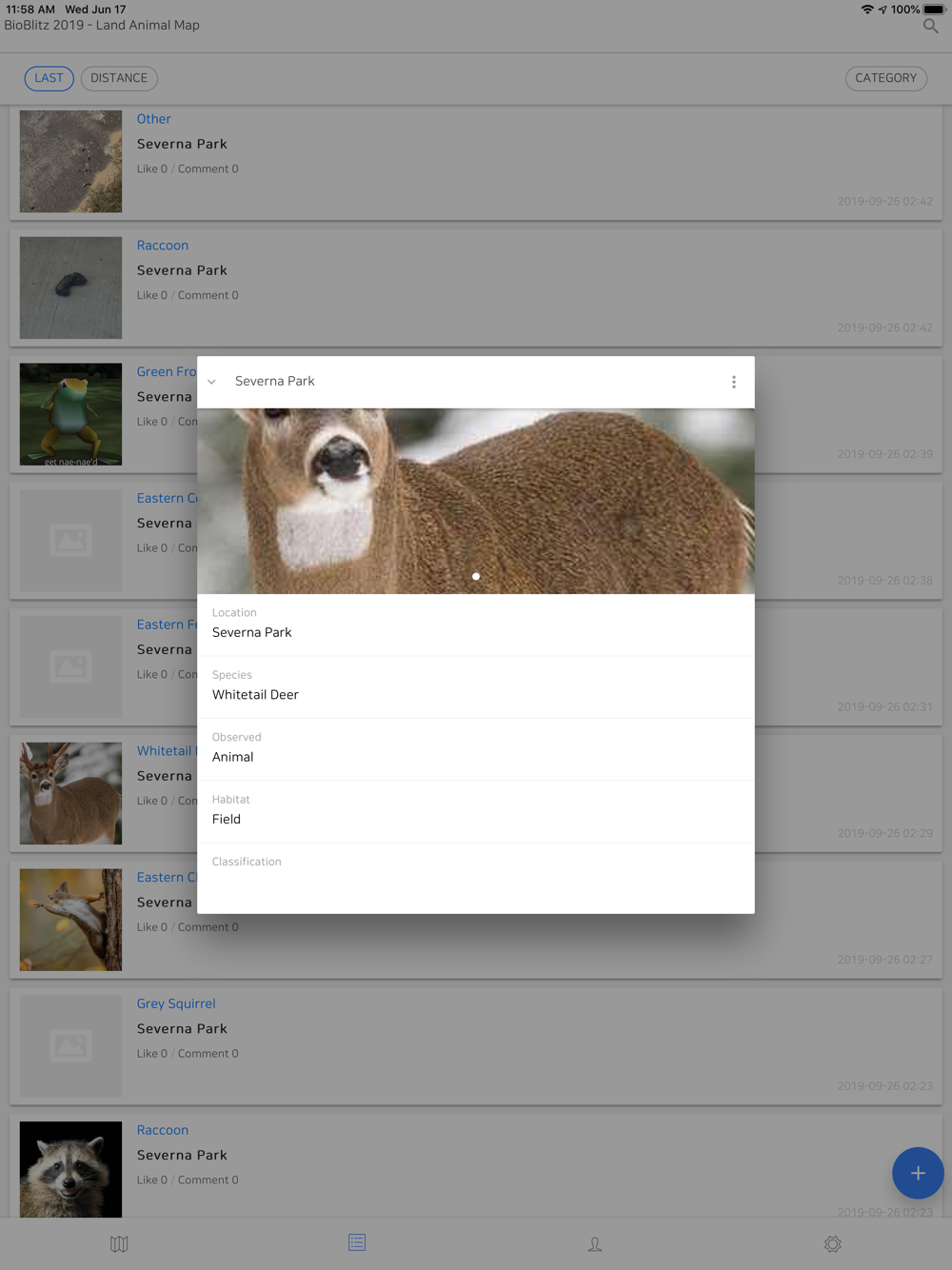Open the CATEGORY filter dropdown

click(885, 78)
